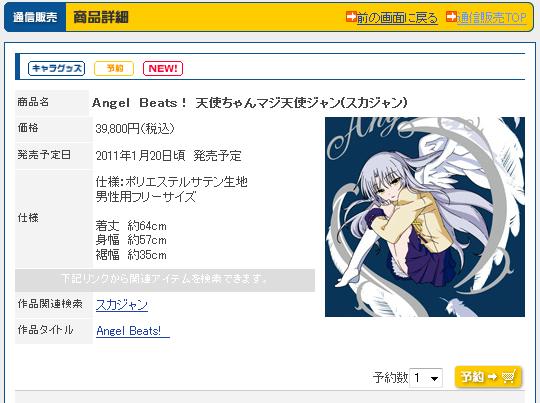Click the arrow icon beside 通信販売TOP
The height and width of the screenshot is (403, 540).
451,17
